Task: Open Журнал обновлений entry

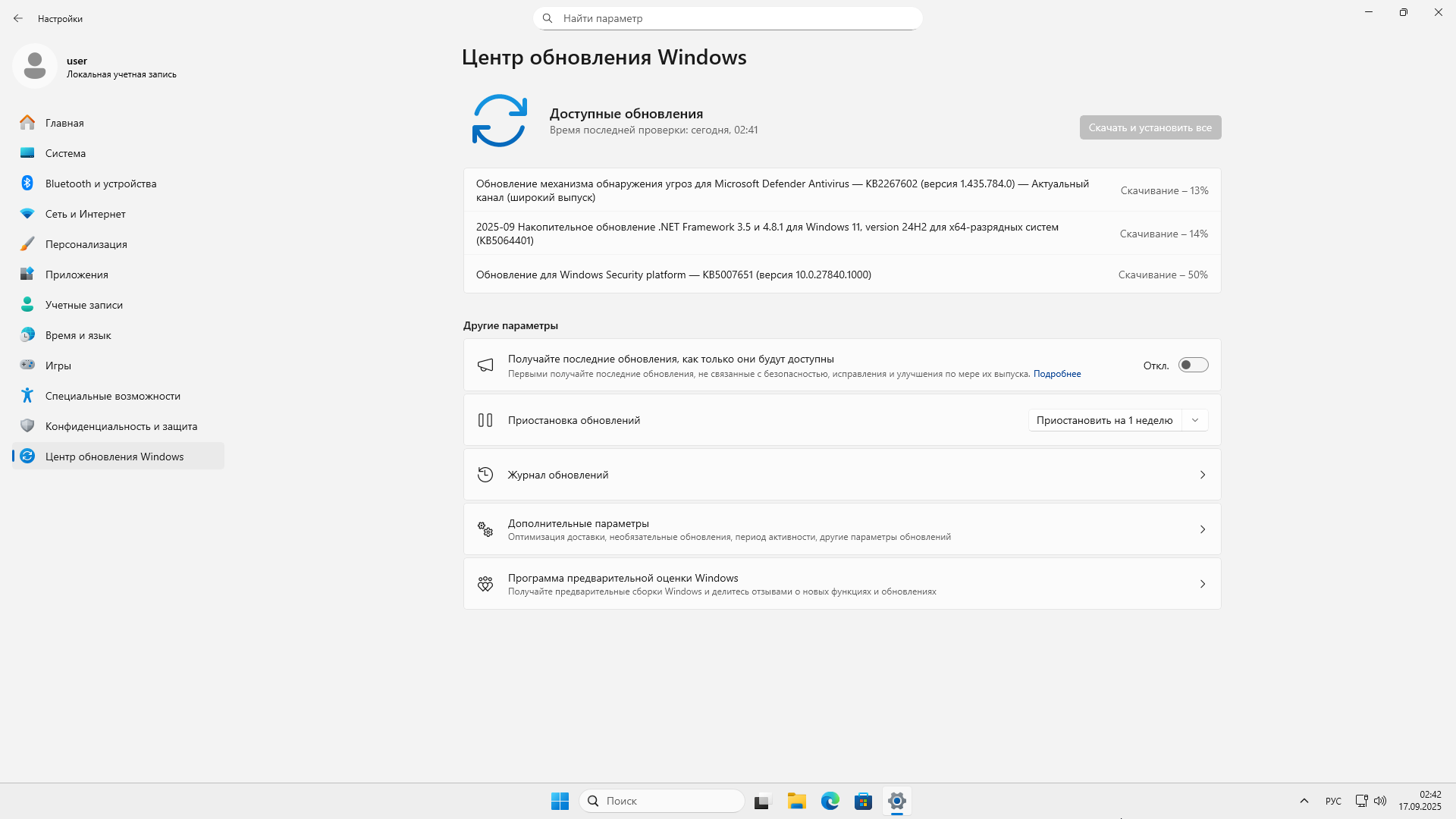Action: (842, 475)
